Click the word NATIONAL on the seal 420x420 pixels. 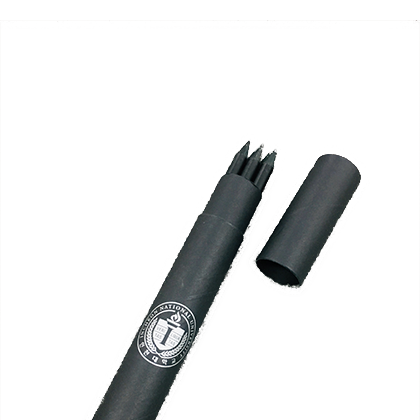pyautogui.click(x=175, y=309)
